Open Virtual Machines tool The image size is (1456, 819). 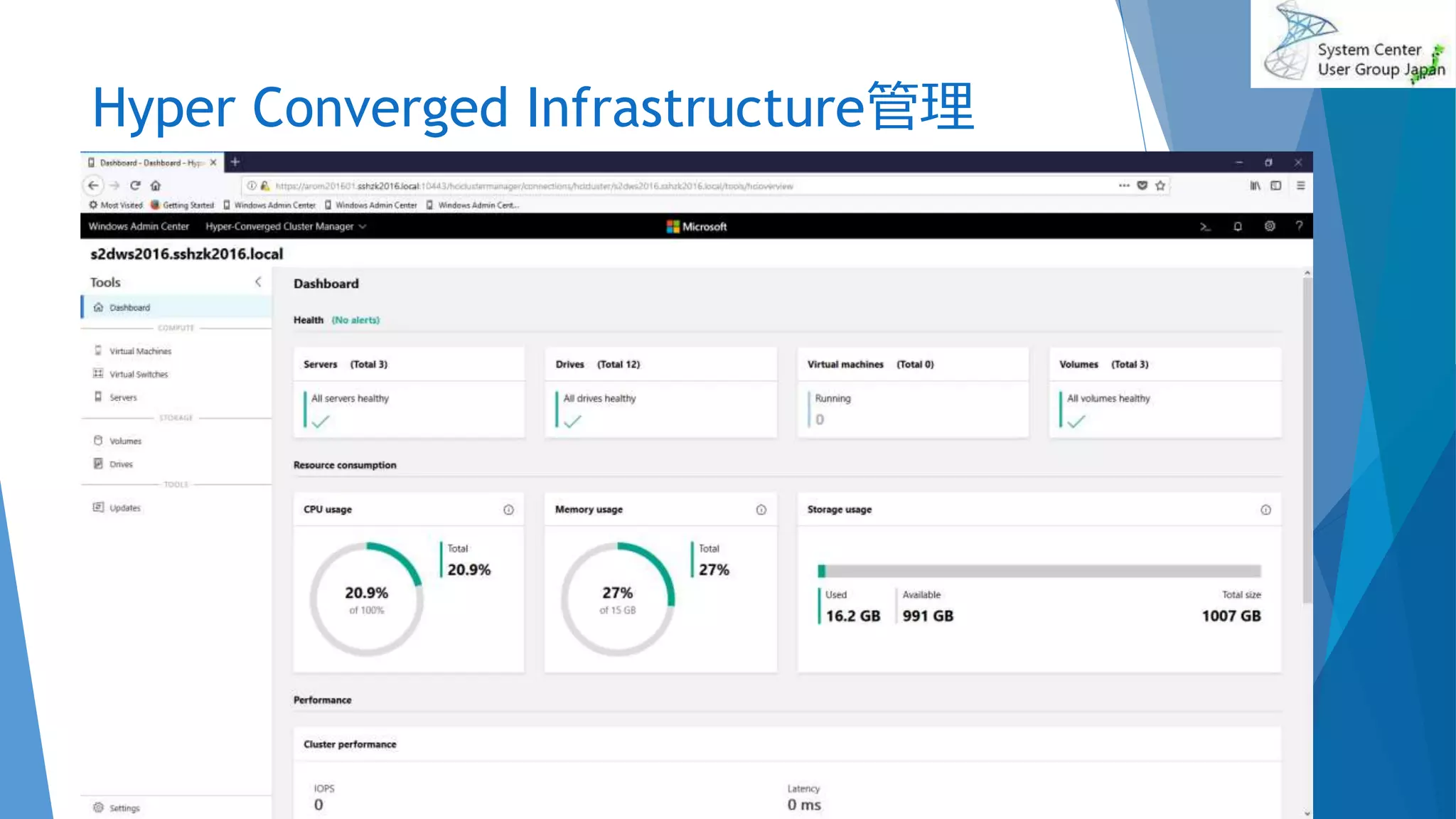tap(177, 351)
